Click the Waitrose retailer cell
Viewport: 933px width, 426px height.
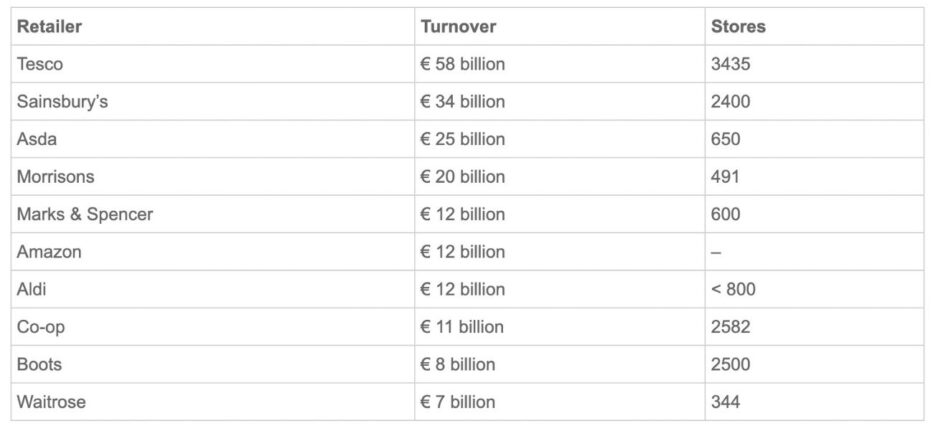[x=51, y=402]
